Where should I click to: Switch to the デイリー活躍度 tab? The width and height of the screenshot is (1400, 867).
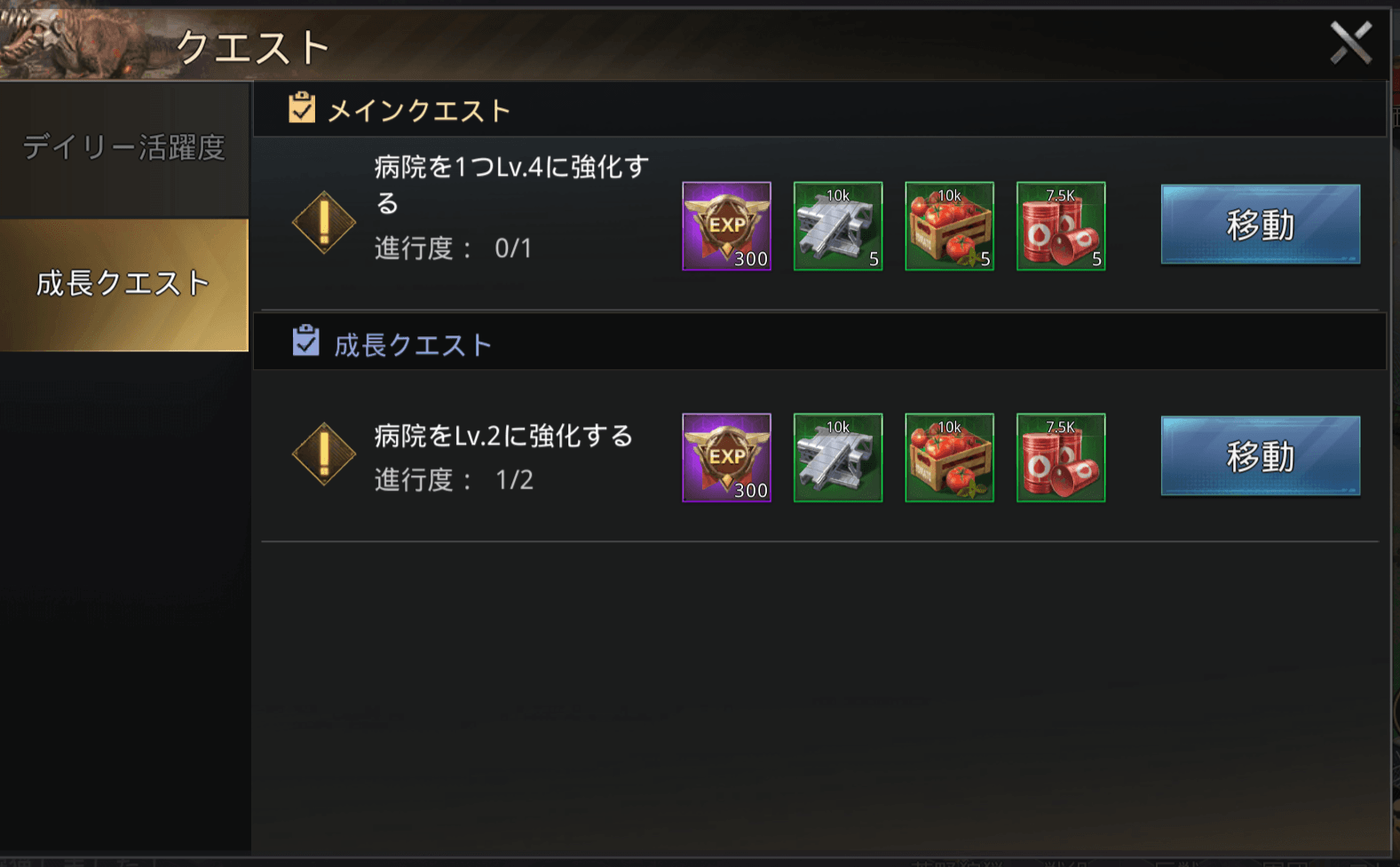click(x=124, y=148)
